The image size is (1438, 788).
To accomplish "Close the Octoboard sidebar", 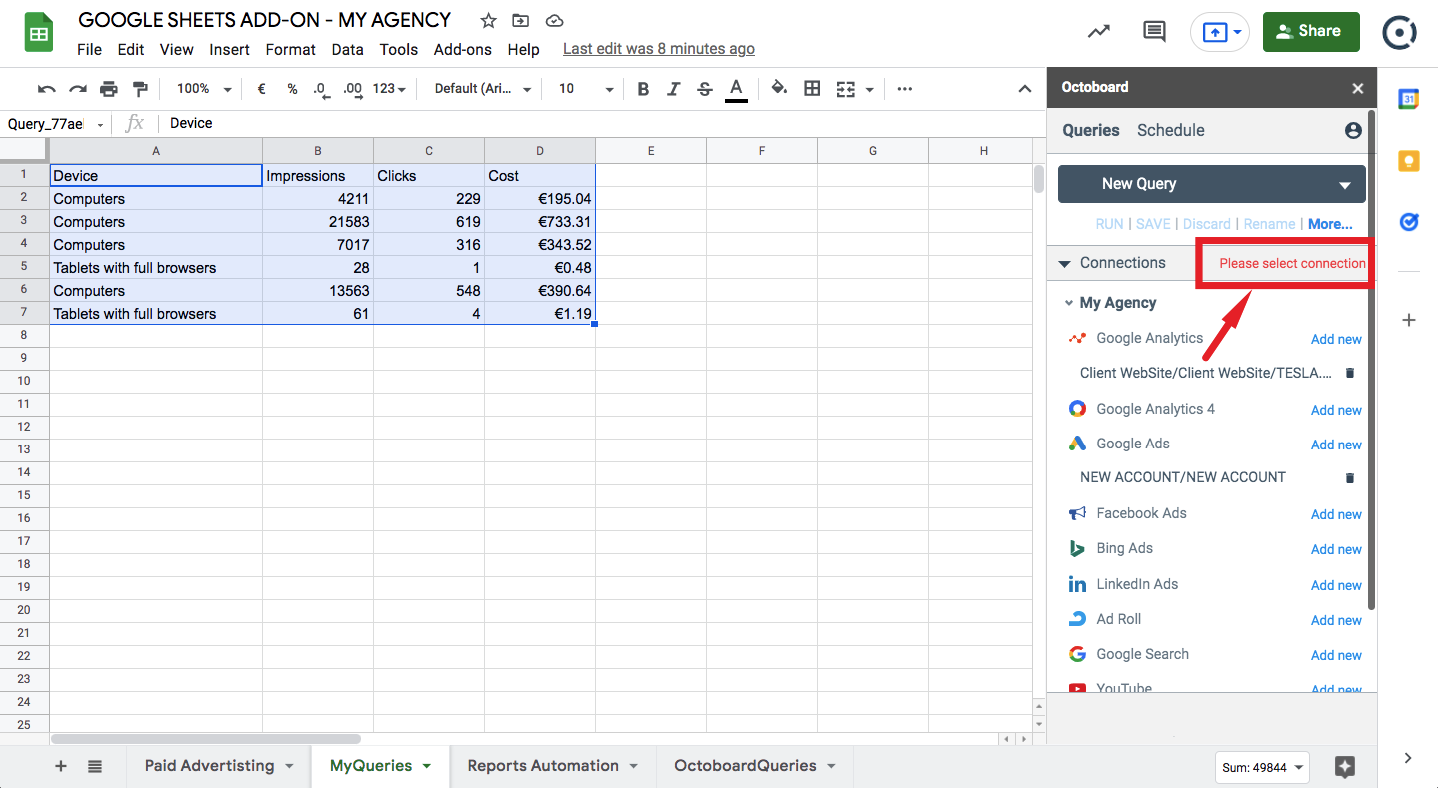I will pyautogui.click(x=1357, y=88).
